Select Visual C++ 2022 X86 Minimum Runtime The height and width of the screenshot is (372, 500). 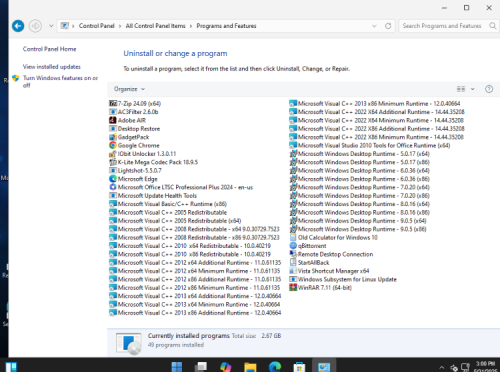click(x=377, y=137)
